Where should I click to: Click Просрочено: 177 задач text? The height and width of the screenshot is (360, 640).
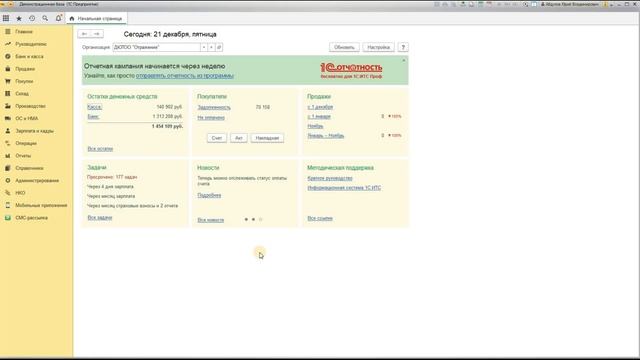pyautogui.click(x=112, y=177)
